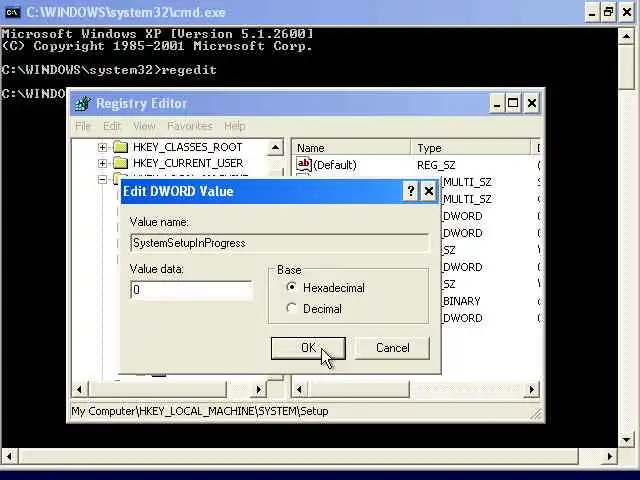Collapse the HKEY_LOCAL_MACHINE tree node
Screen dimensions: 640x480
point(102,179)
